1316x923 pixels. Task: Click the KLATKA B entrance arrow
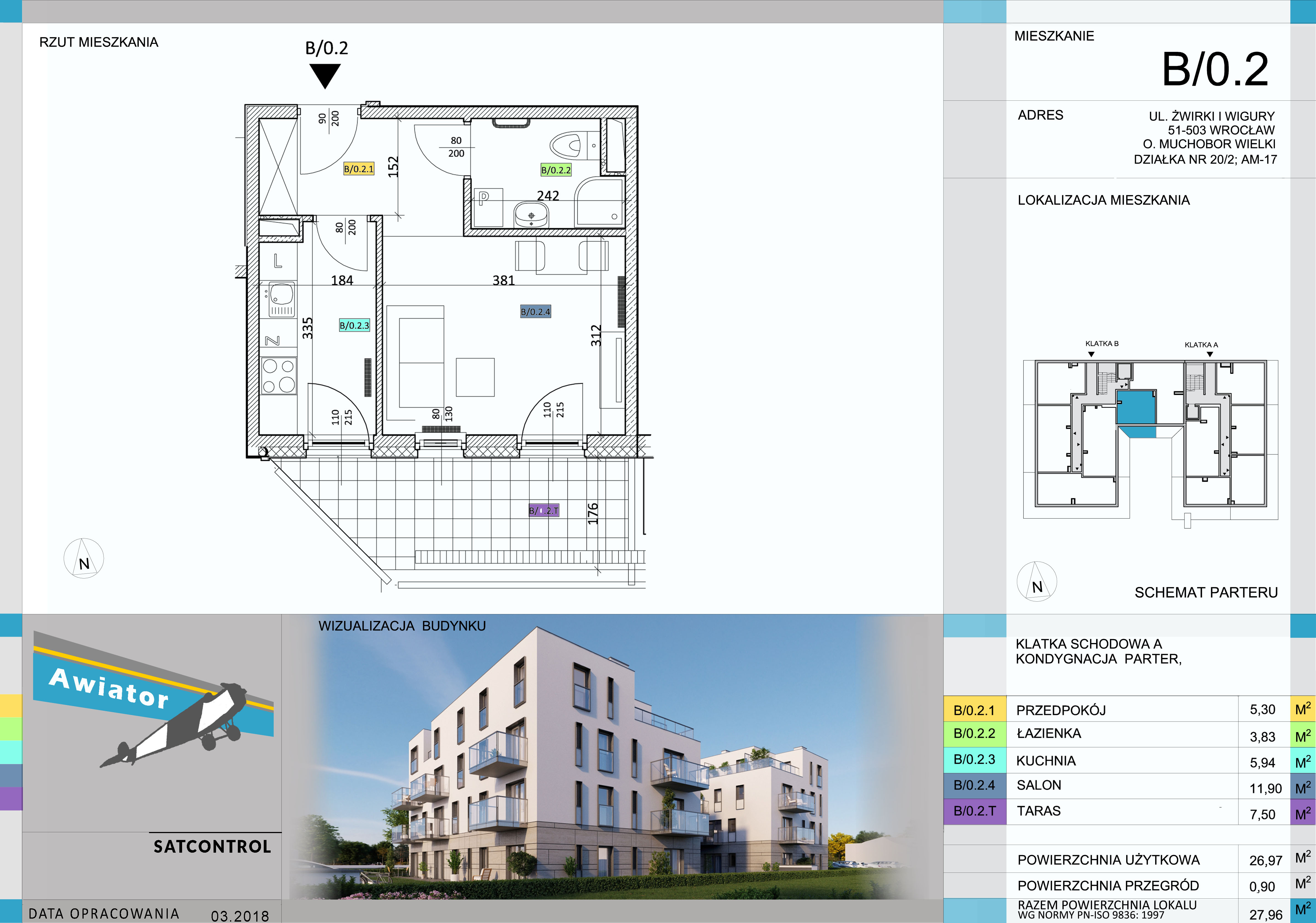(1091, 354)
